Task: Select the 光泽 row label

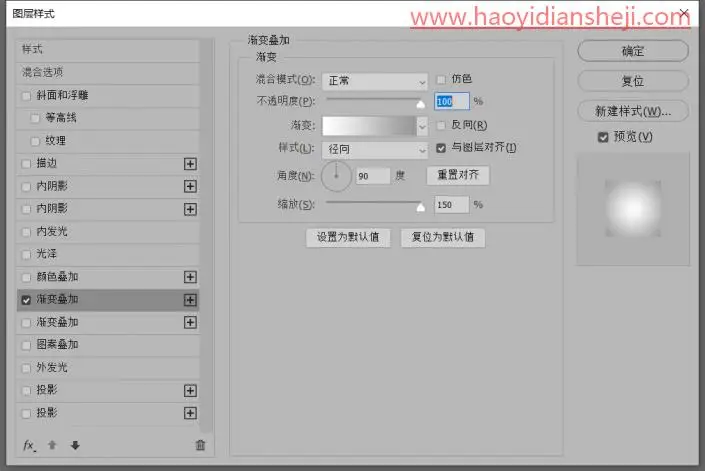Action: pyautogui.click(x=47, y=254)
